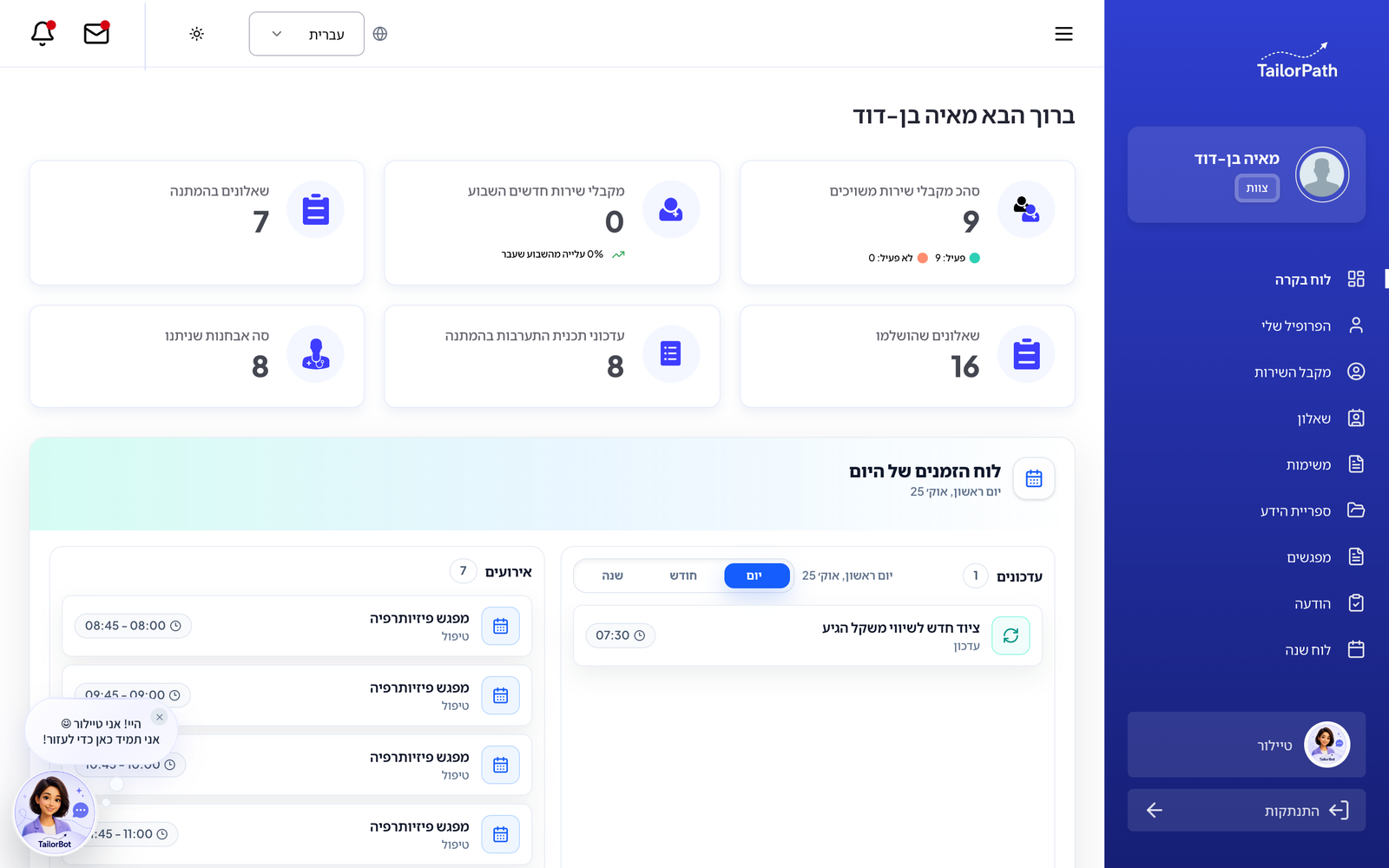Switch schedule view to שנה tab
Viewport: 1389px width, 868px height.
tap(612, 575)
